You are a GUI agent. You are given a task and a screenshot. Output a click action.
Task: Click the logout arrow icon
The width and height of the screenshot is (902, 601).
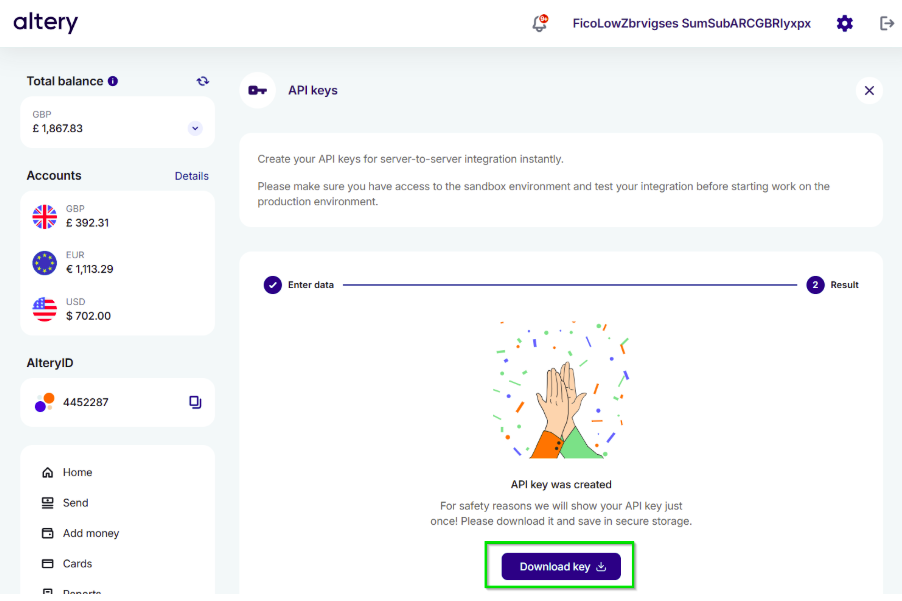[886, 24]
